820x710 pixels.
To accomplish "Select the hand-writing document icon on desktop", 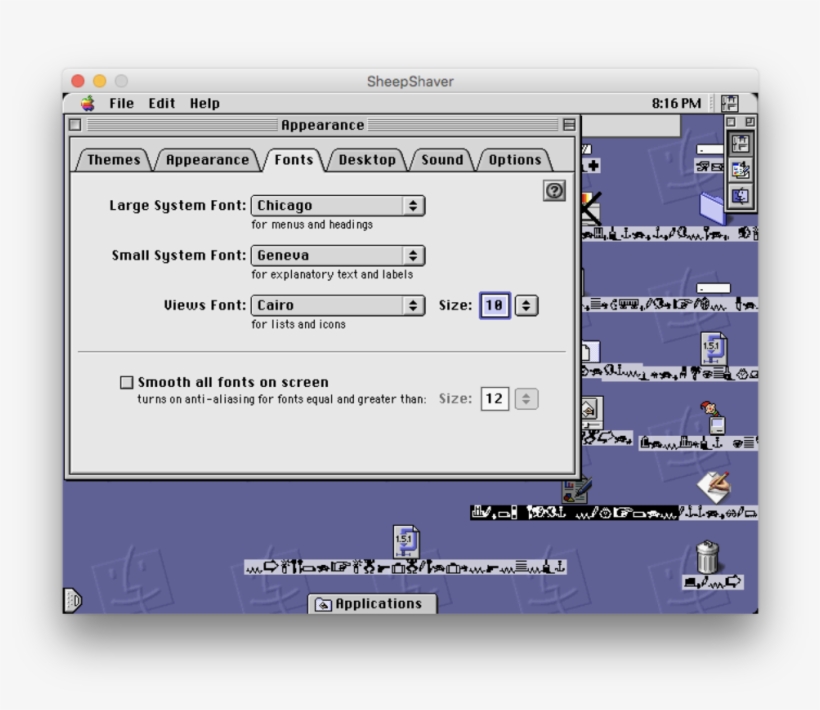I will coord(714,487).
